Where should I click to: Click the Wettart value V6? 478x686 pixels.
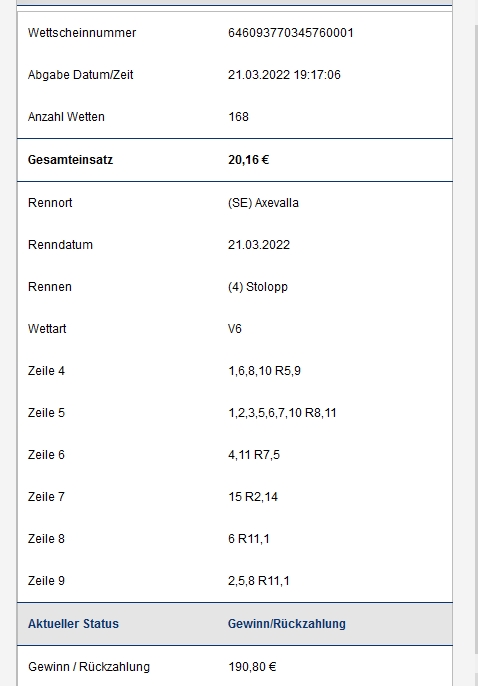tap(235, 329)
